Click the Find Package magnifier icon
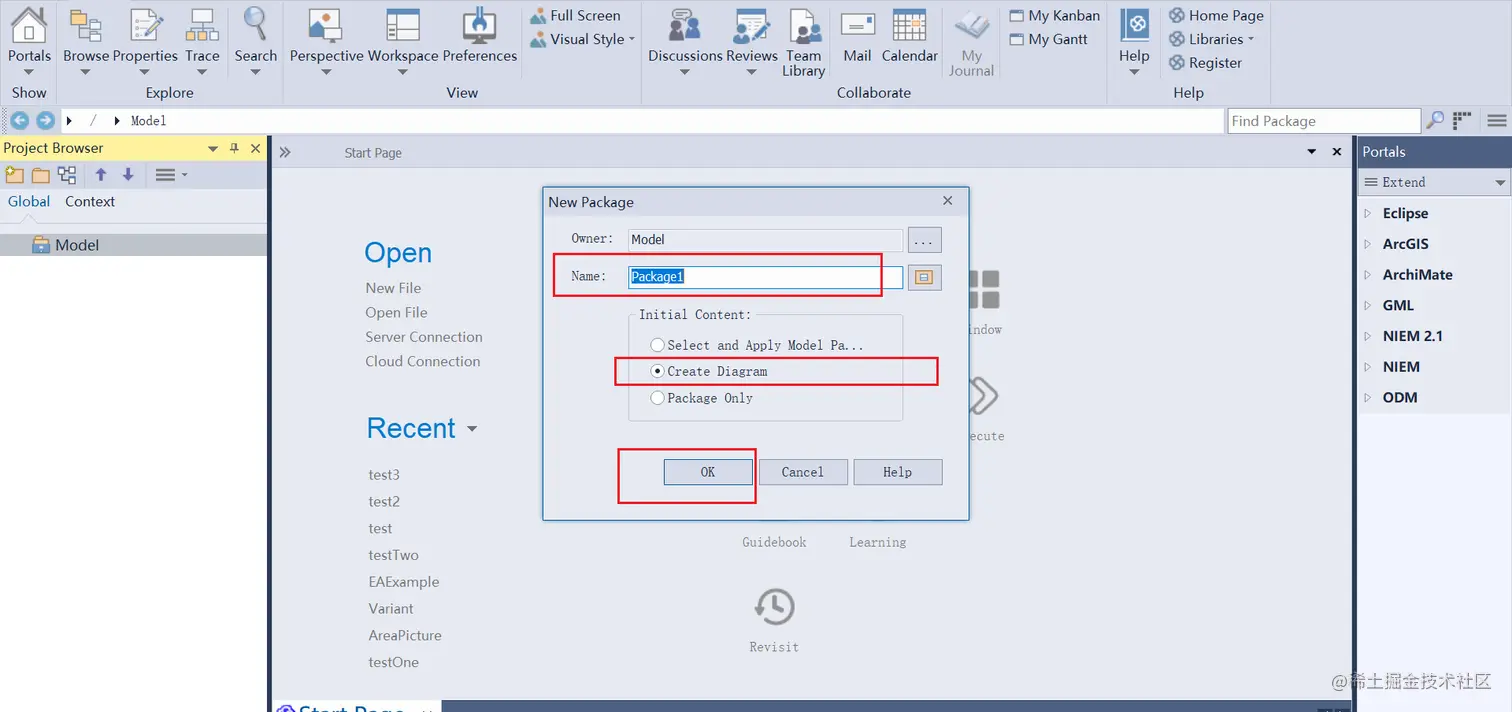 coord(1435,120)
